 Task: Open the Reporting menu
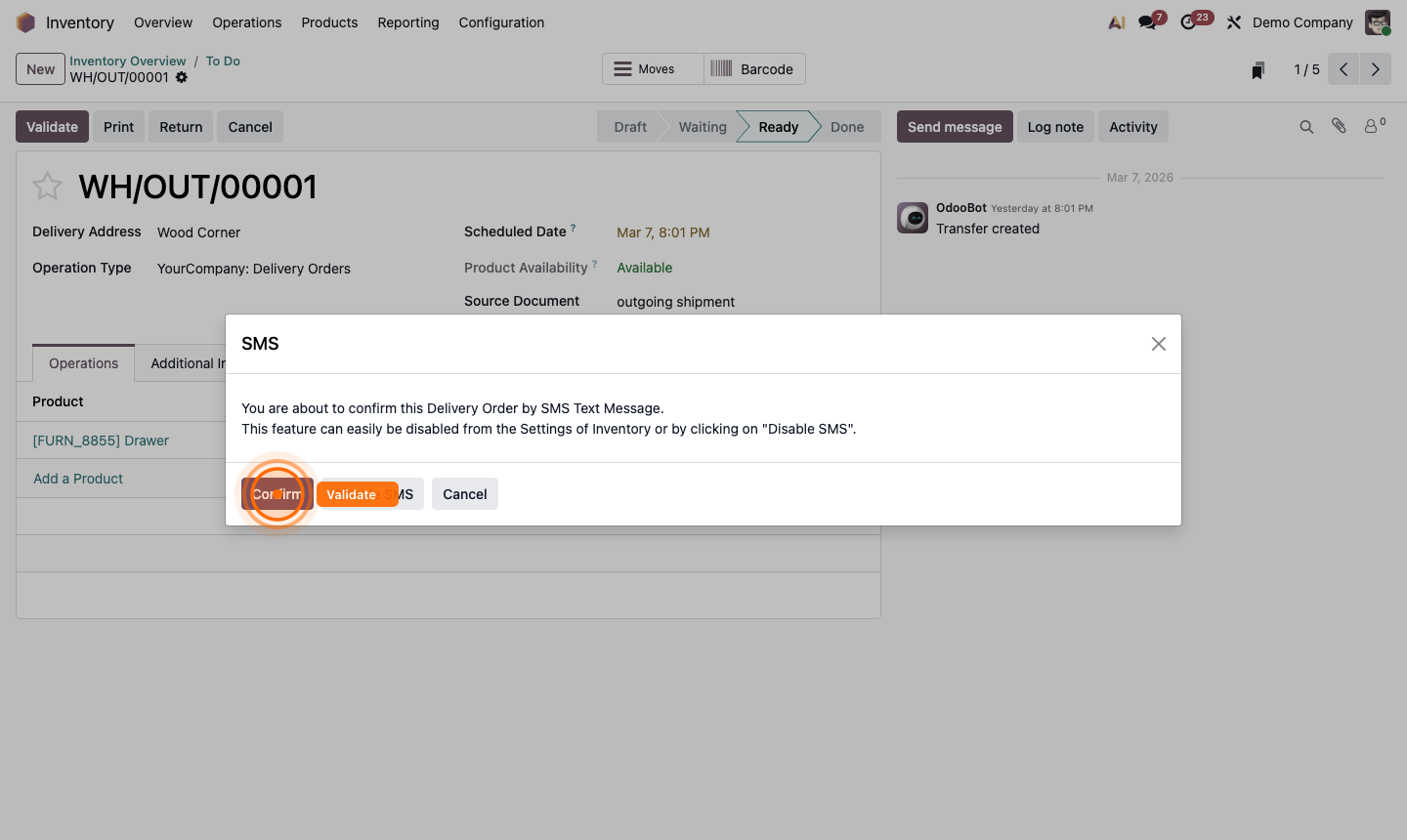coord(407,21)
